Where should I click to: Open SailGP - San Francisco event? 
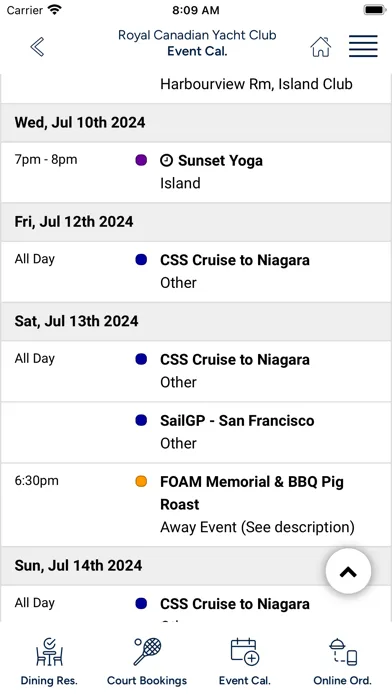tap(196, 432)
